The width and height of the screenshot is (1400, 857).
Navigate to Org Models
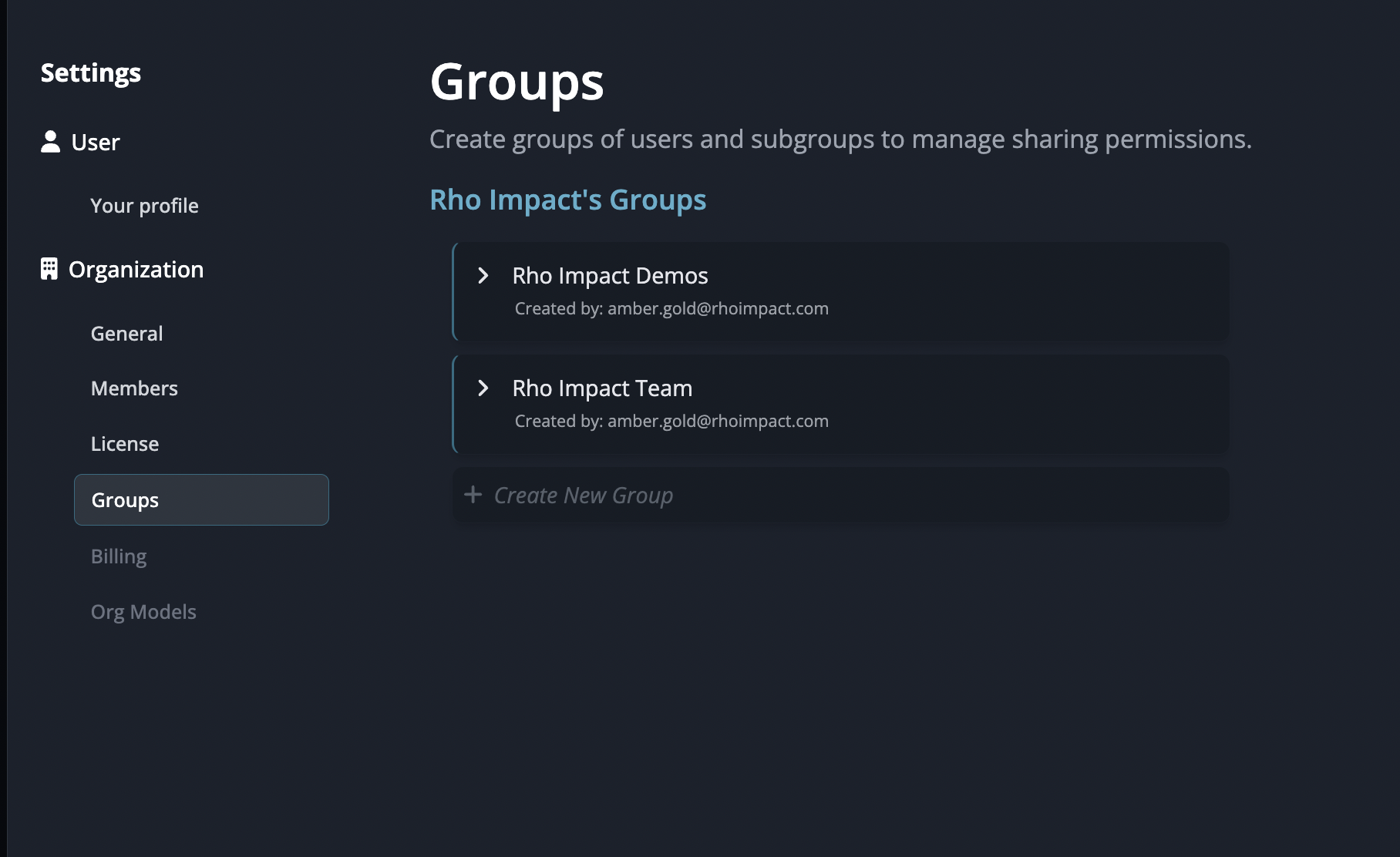143,612
